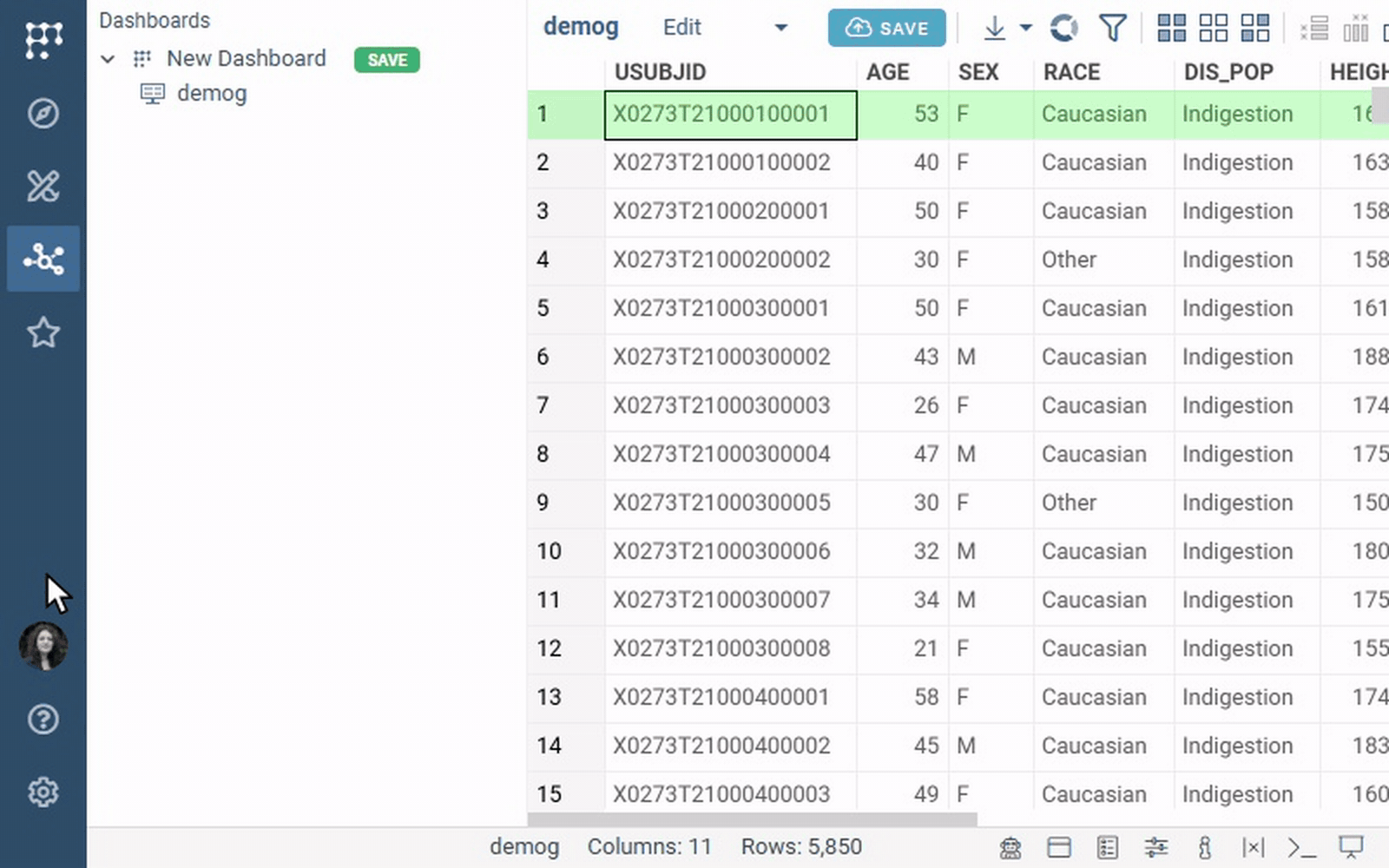Click the first grid layout icon, all squares filled

point(1172,28)
